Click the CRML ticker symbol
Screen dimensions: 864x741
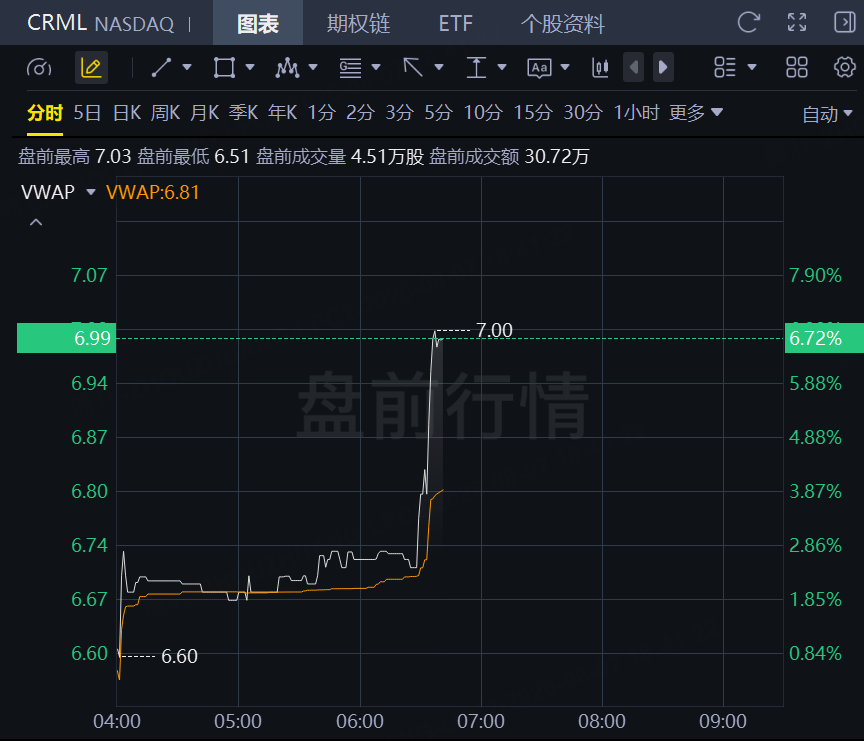click(x=57, y=23)
